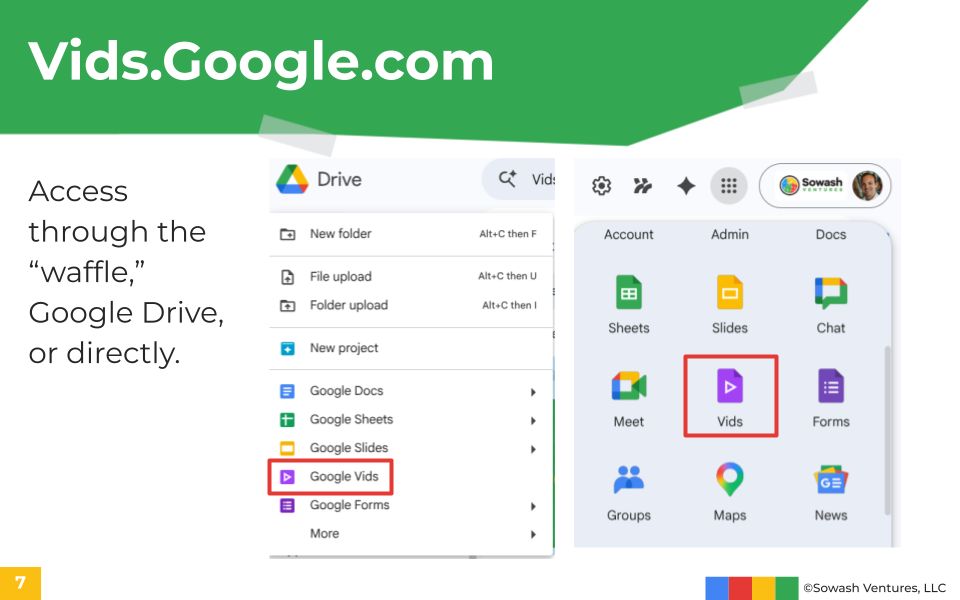The image size is (960, 600).
Task: Select Google Docs menu entry
Action: 411,391
